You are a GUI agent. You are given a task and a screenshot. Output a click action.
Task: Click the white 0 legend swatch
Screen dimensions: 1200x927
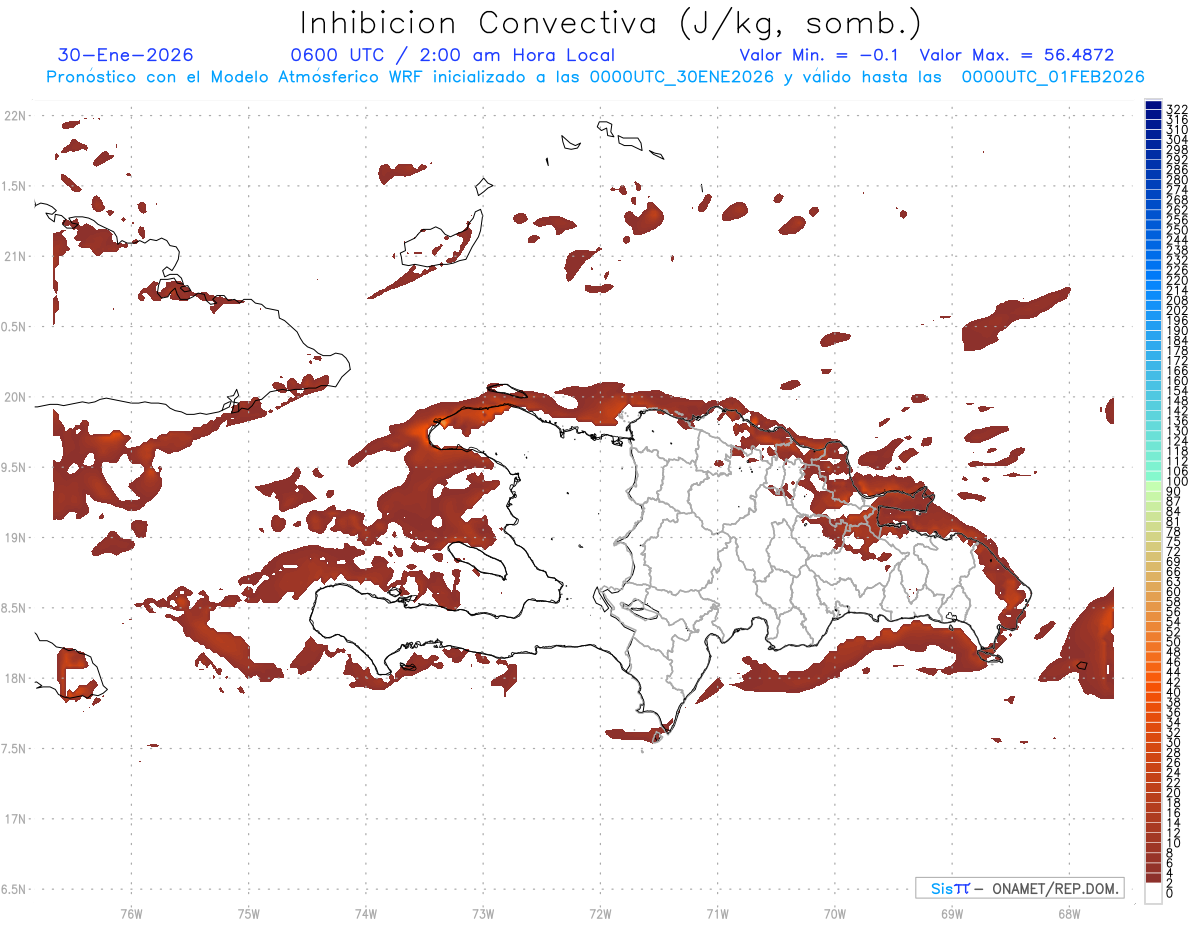(1153, 892)
